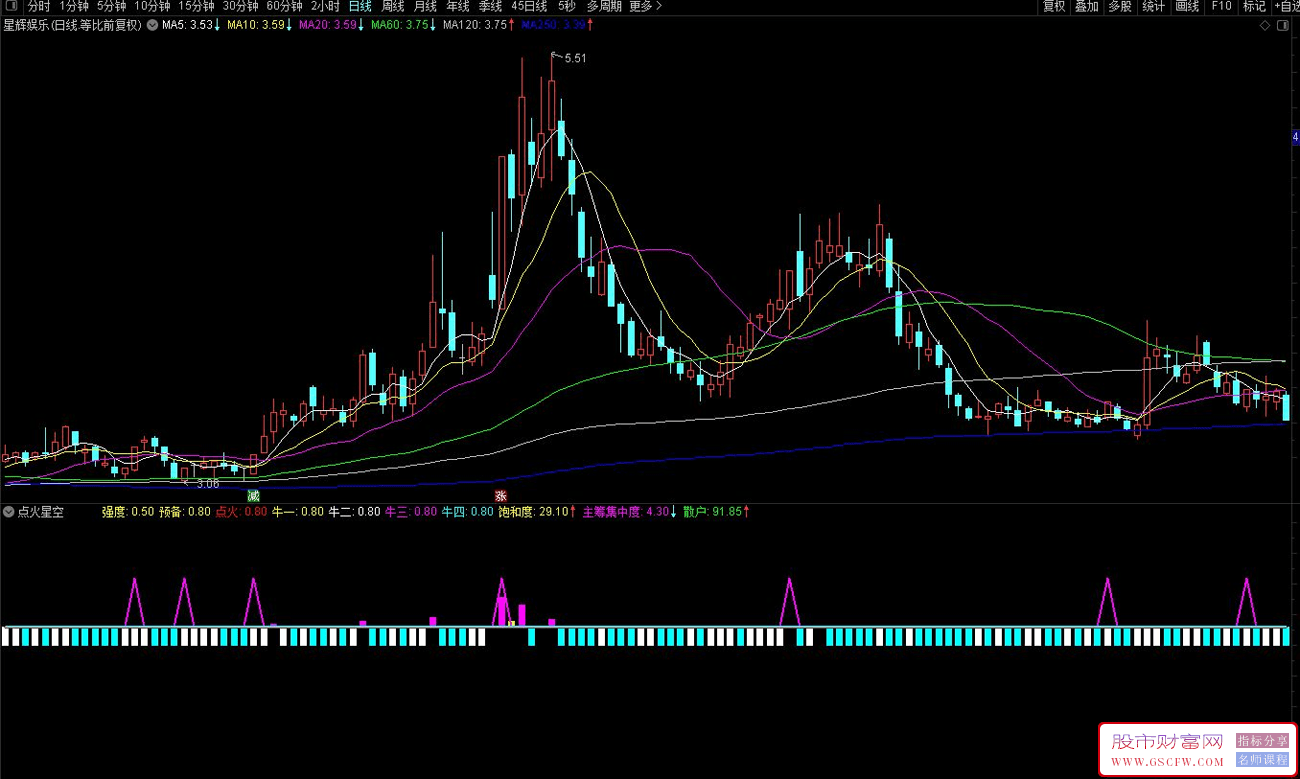Screen dimensions: 1300x779
Task: Switch to the 分时 period tab
Action: click(38, 6)
